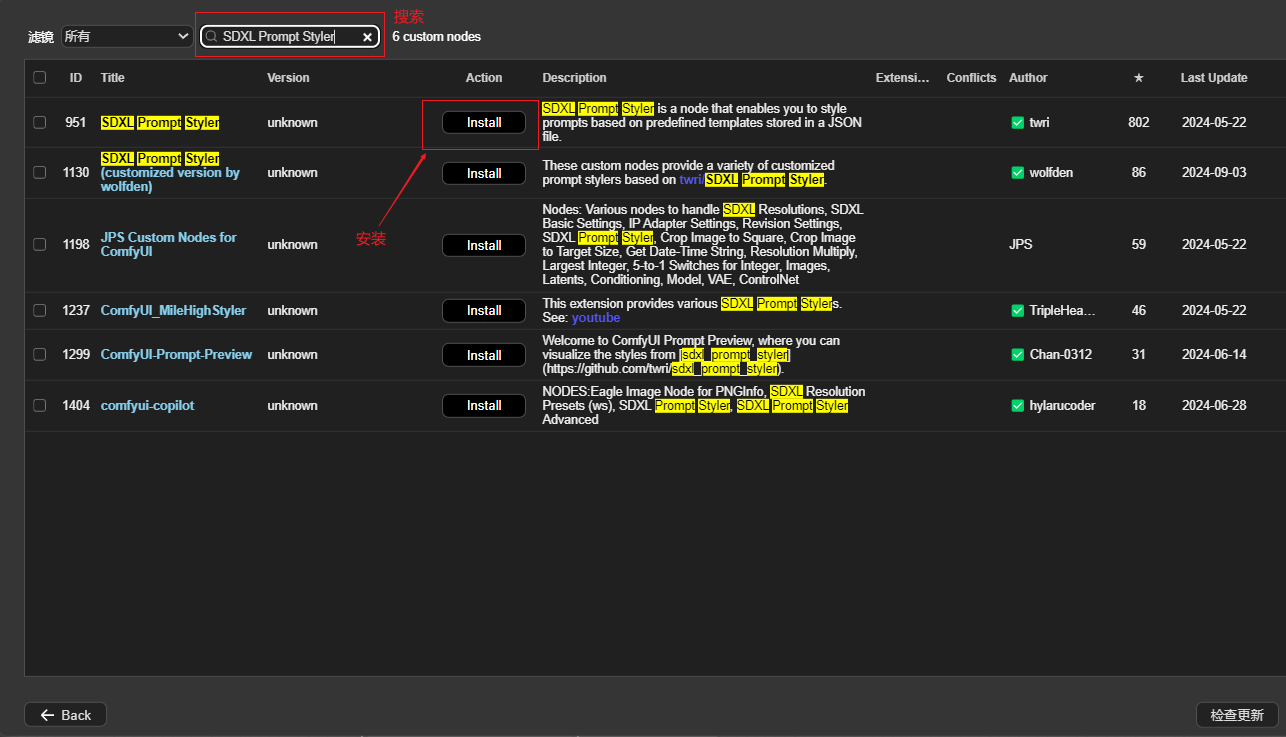Click the green verified icon beside twri
Image resolution: width=1286 pixels, height=737 pixels.
tap(1018, 122)
